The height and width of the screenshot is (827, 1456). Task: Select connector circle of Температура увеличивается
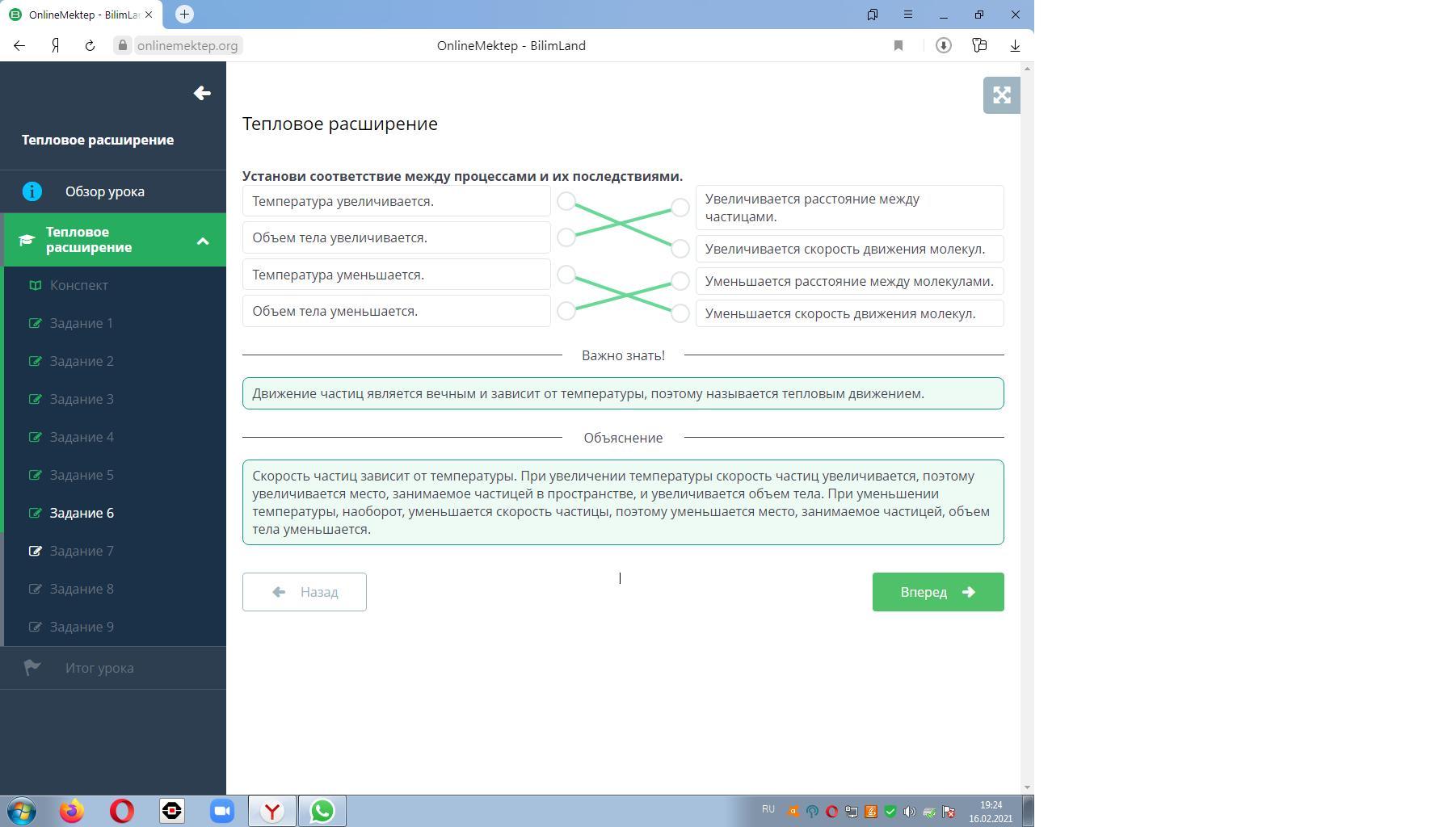(566, 201)
